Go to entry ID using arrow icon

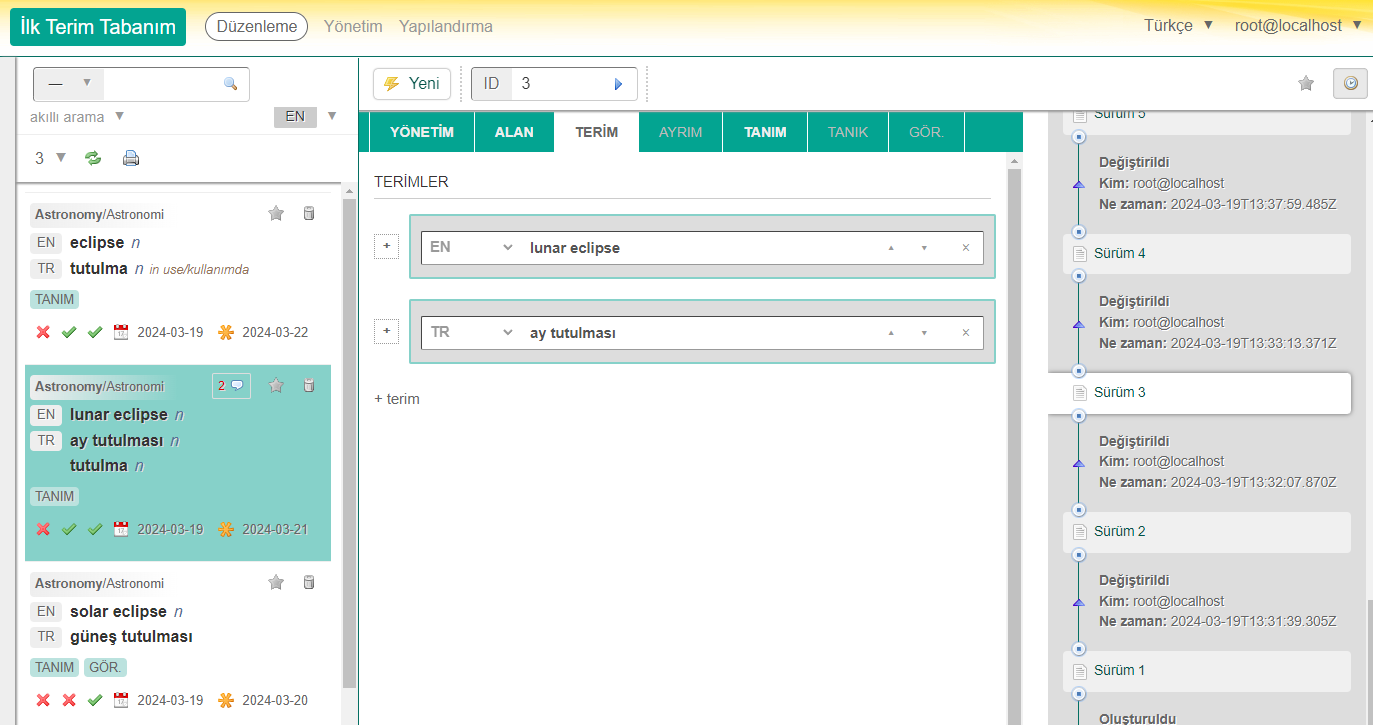tap(618, 84)
